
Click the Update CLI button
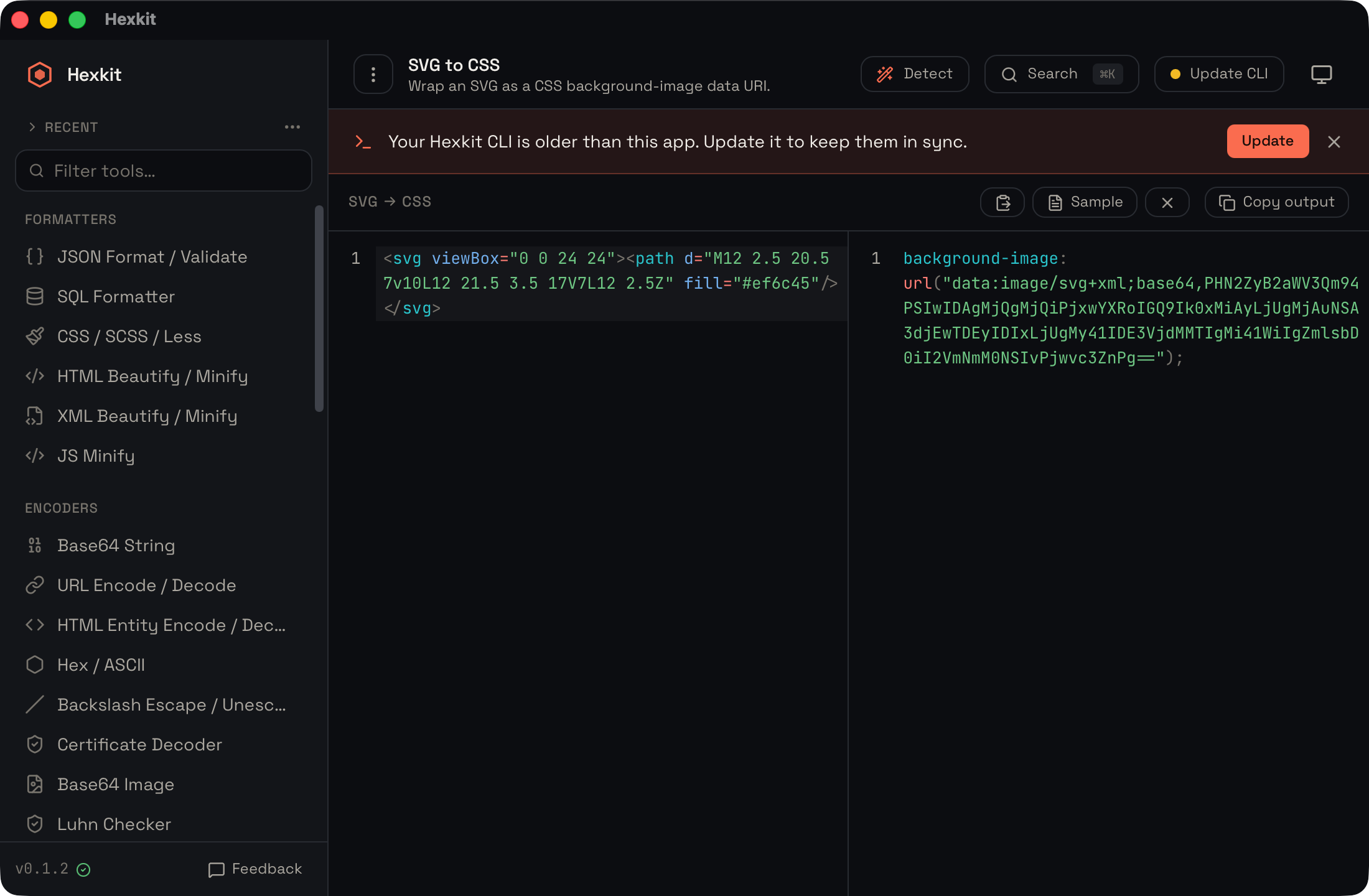1219,74
